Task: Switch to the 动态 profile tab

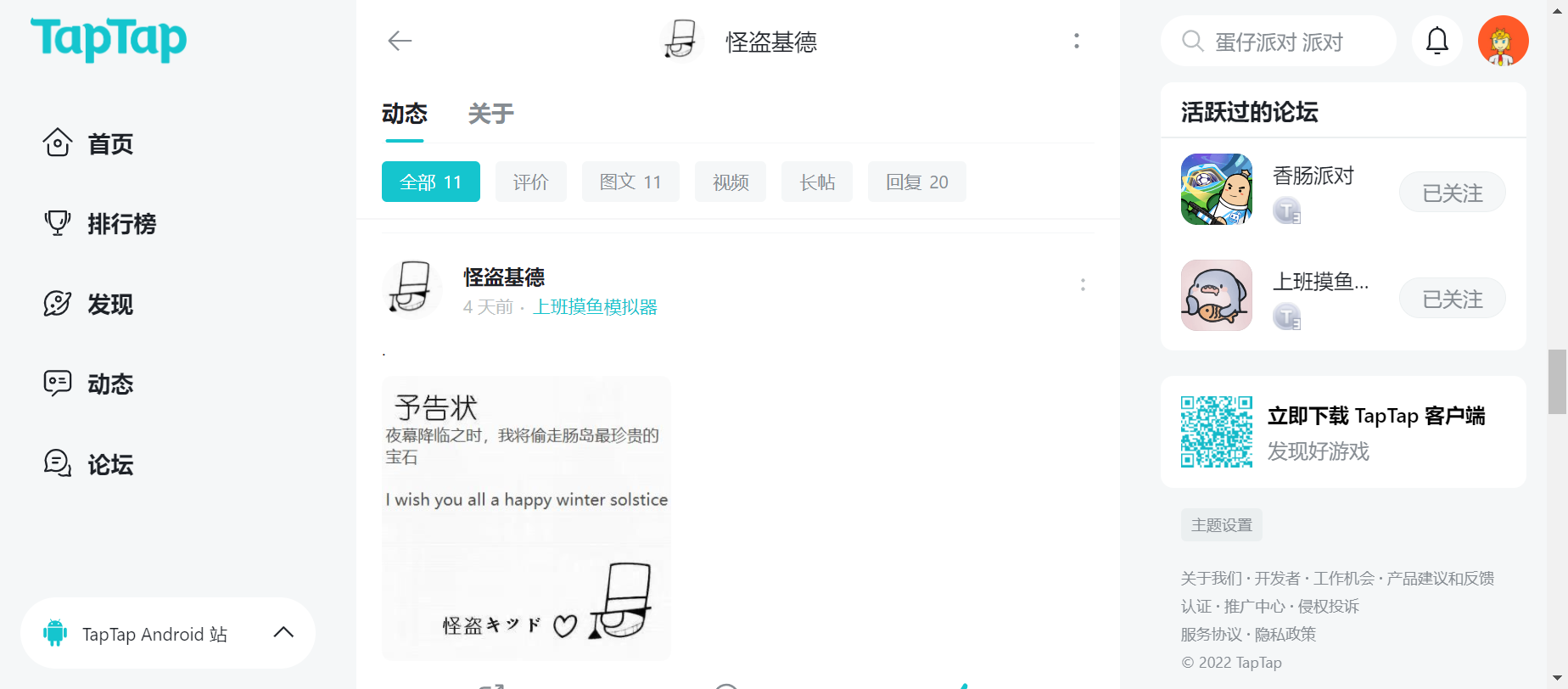Action: click(x=405, y=114)
